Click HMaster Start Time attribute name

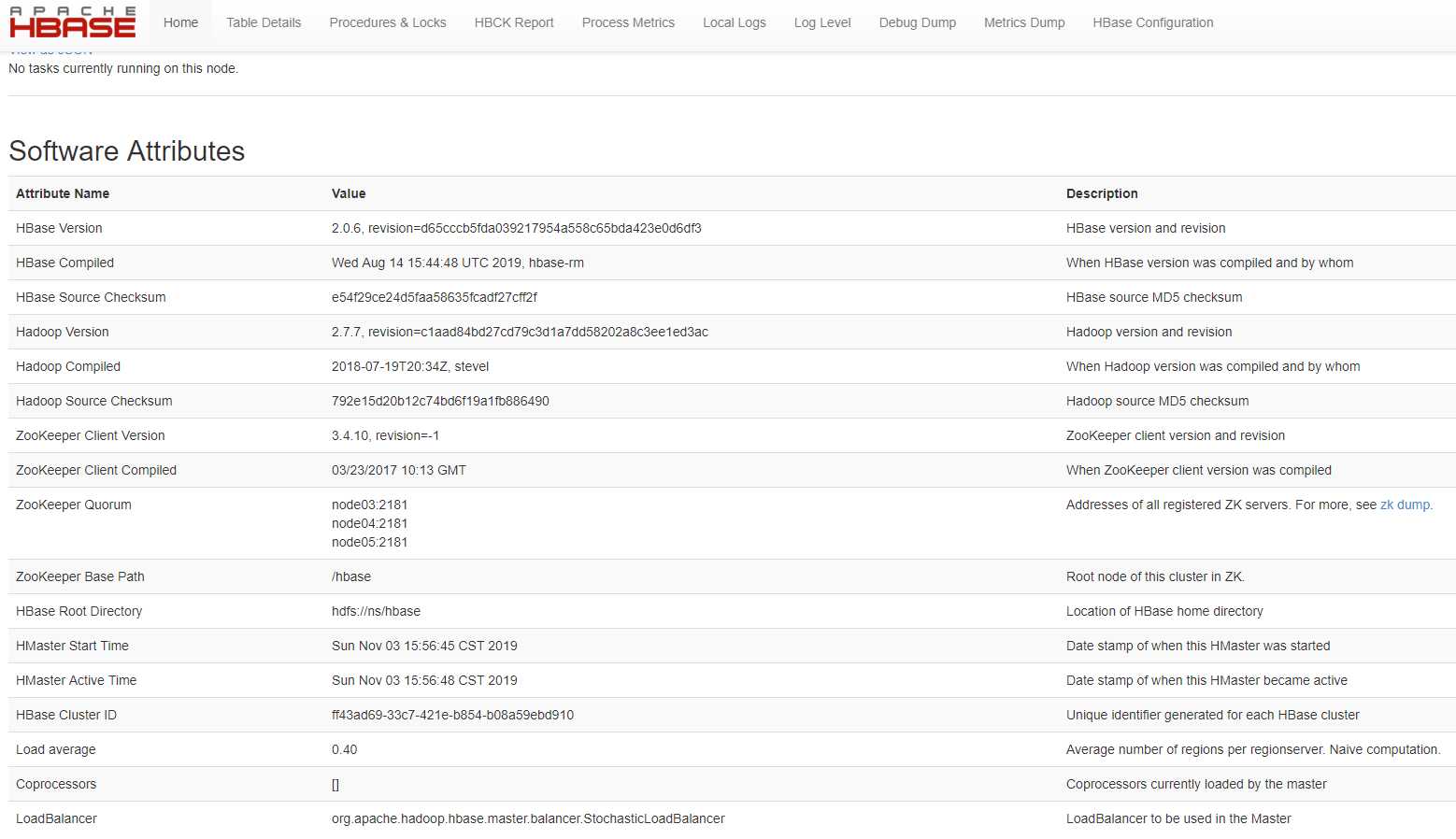coord(72,646)
